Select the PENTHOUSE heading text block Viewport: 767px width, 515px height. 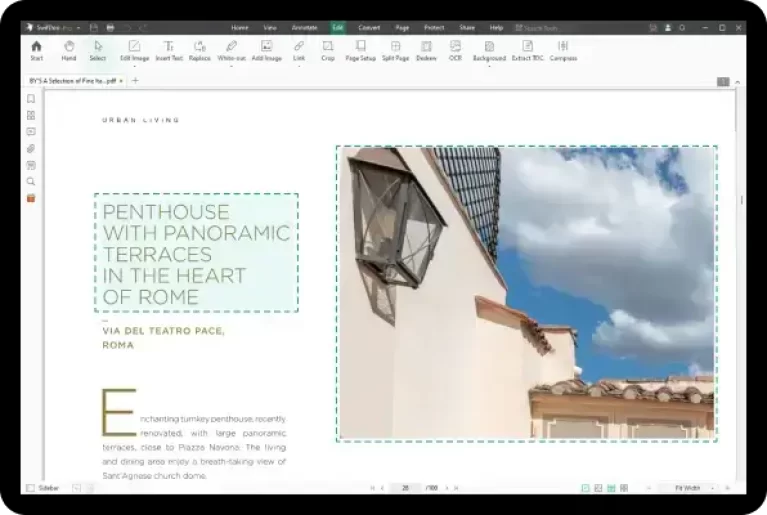click(x=196, y=253)
